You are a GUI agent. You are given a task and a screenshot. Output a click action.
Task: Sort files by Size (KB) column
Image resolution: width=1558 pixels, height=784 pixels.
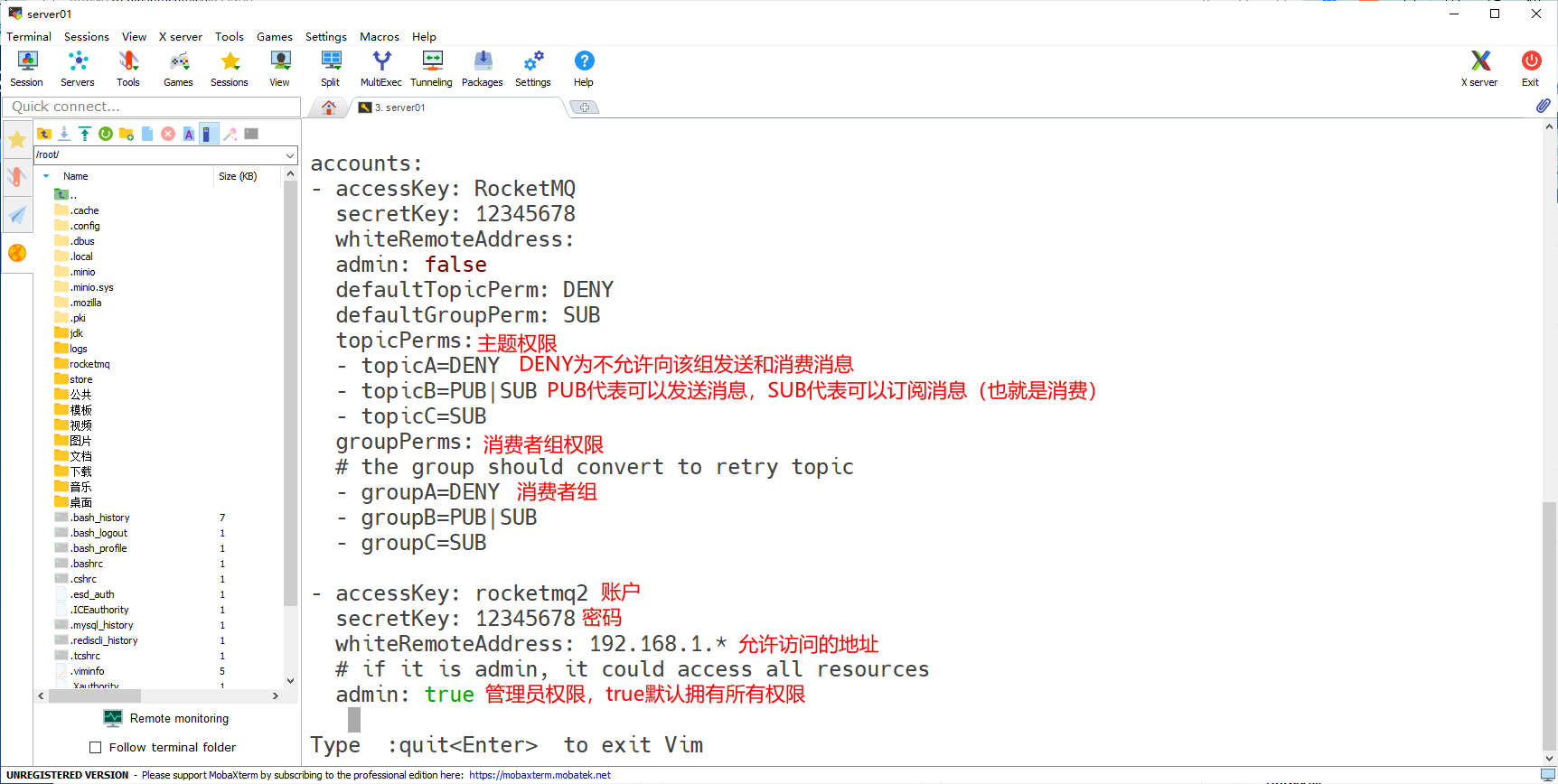pos(238,176)
